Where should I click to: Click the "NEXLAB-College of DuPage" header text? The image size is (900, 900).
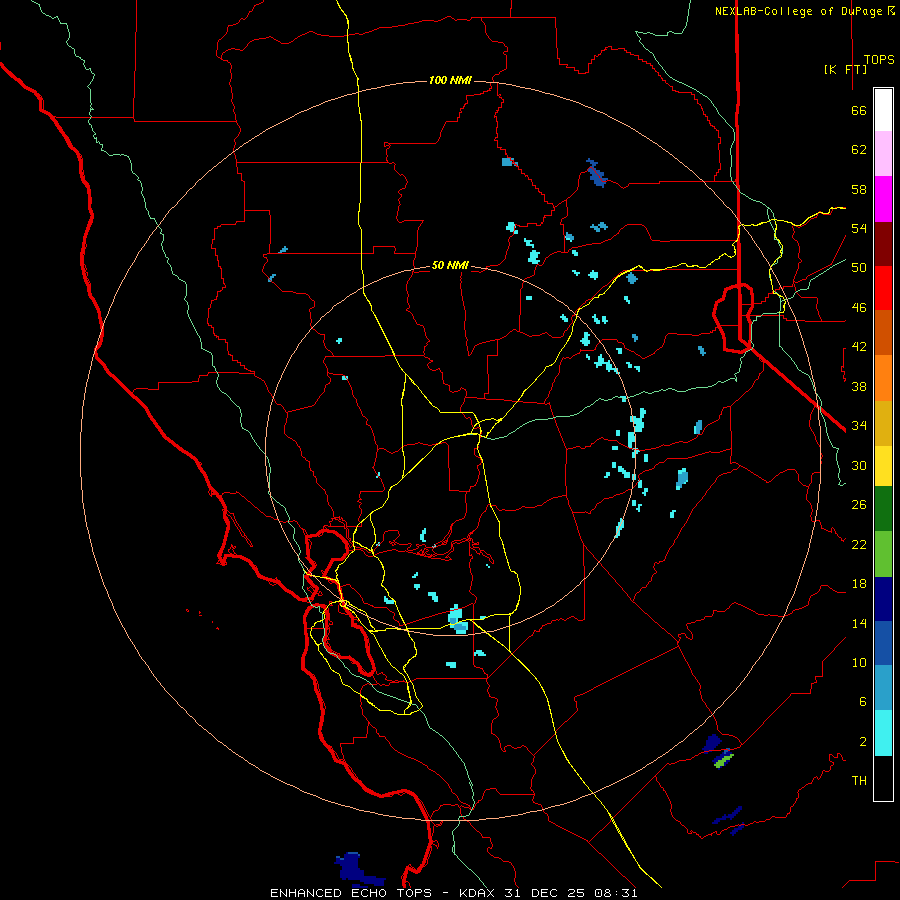click(x=799, y=11)
